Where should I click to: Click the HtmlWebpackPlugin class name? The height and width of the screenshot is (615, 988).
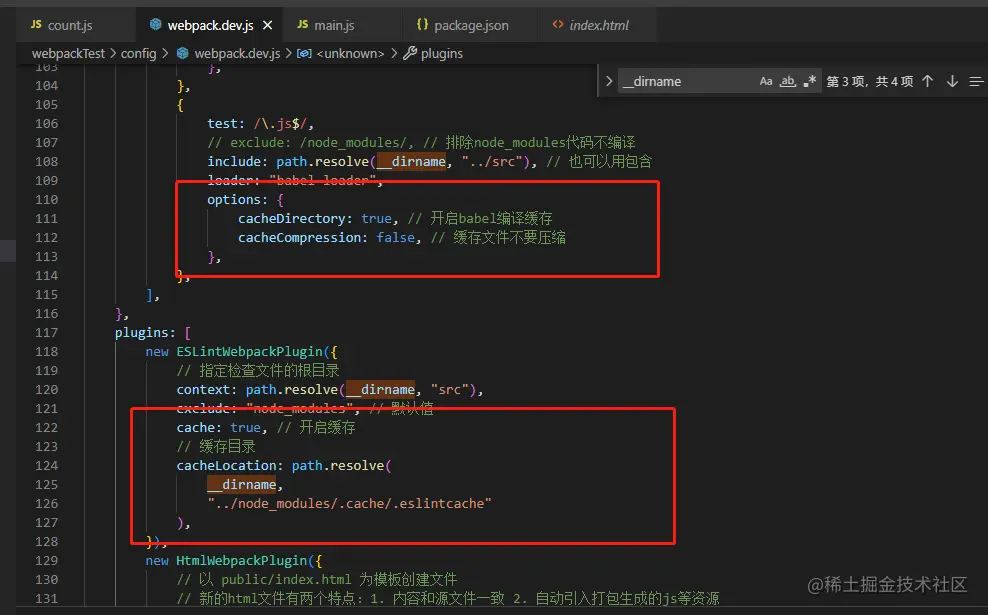(x=242, y=561)
